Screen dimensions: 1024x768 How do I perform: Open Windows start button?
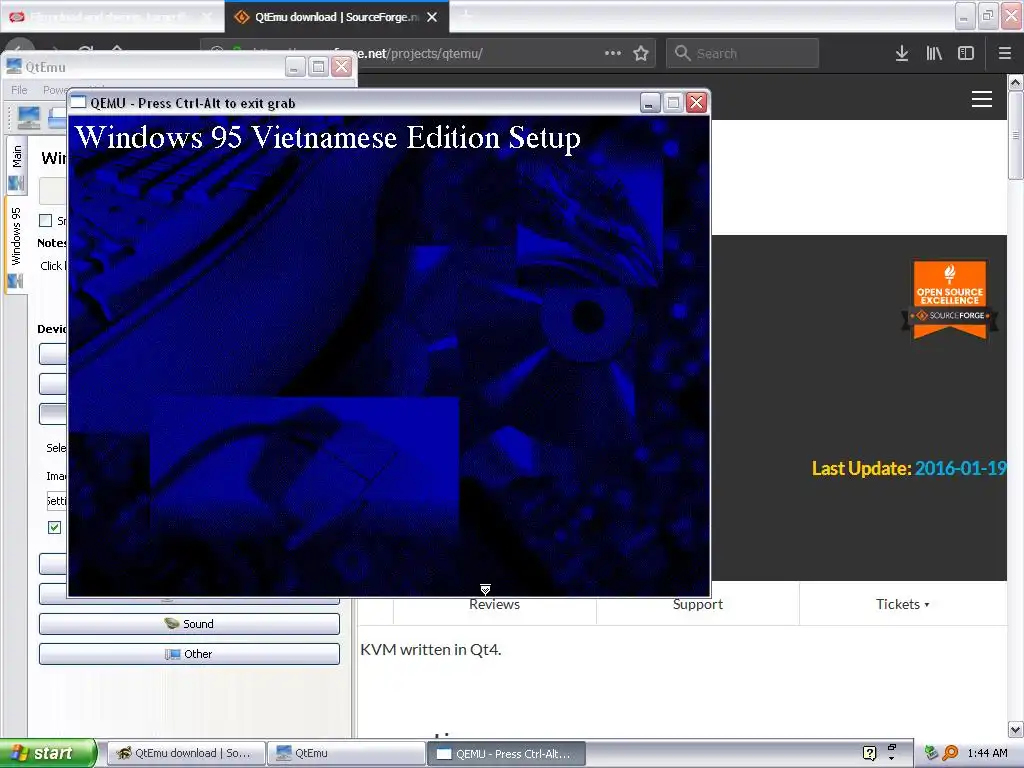point(48,753)
